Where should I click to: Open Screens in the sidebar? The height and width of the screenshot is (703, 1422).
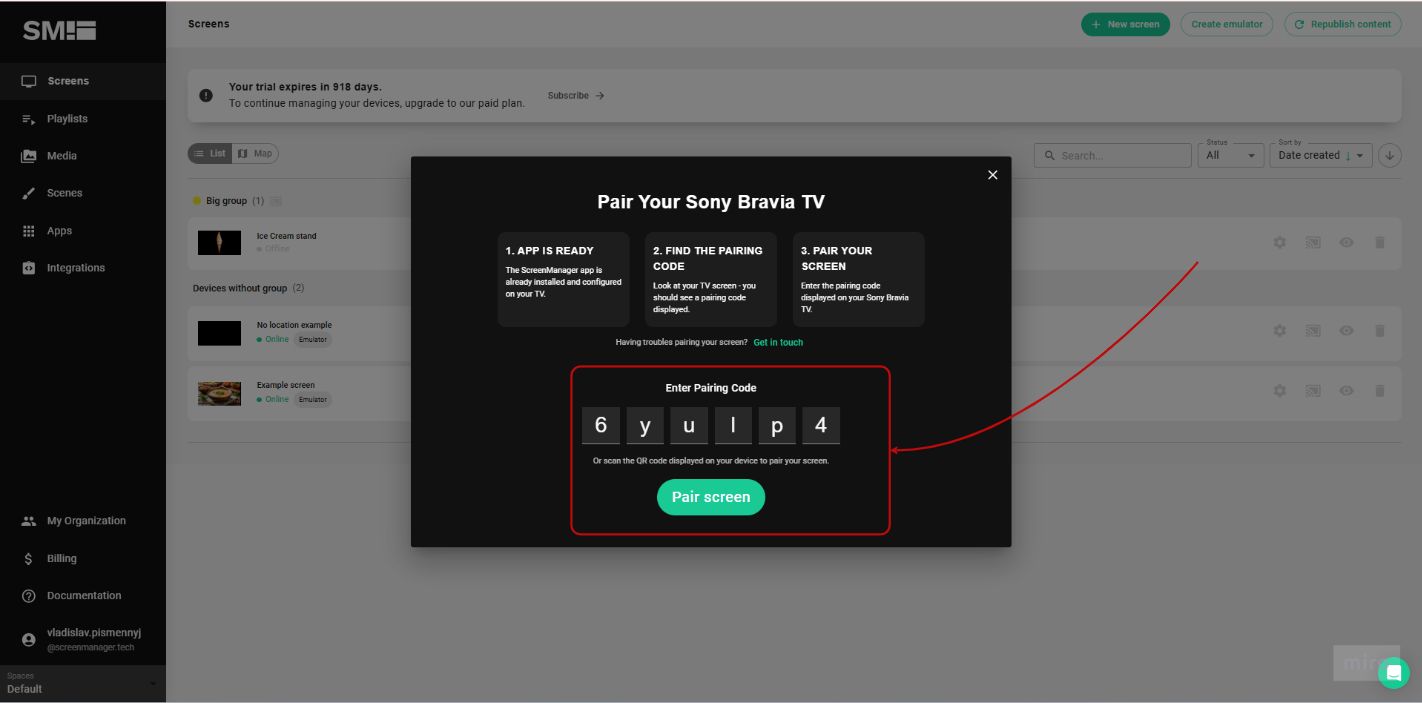[83, 81]
